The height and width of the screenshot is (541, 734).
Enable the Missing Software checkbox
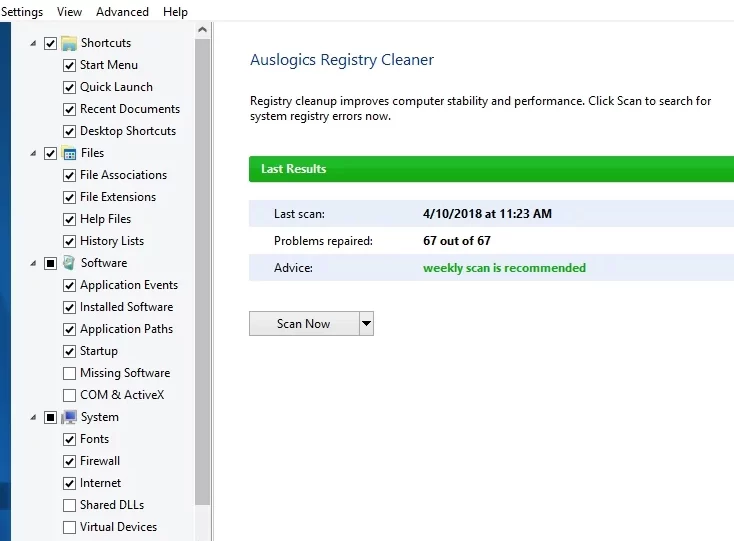pos(69,373)
